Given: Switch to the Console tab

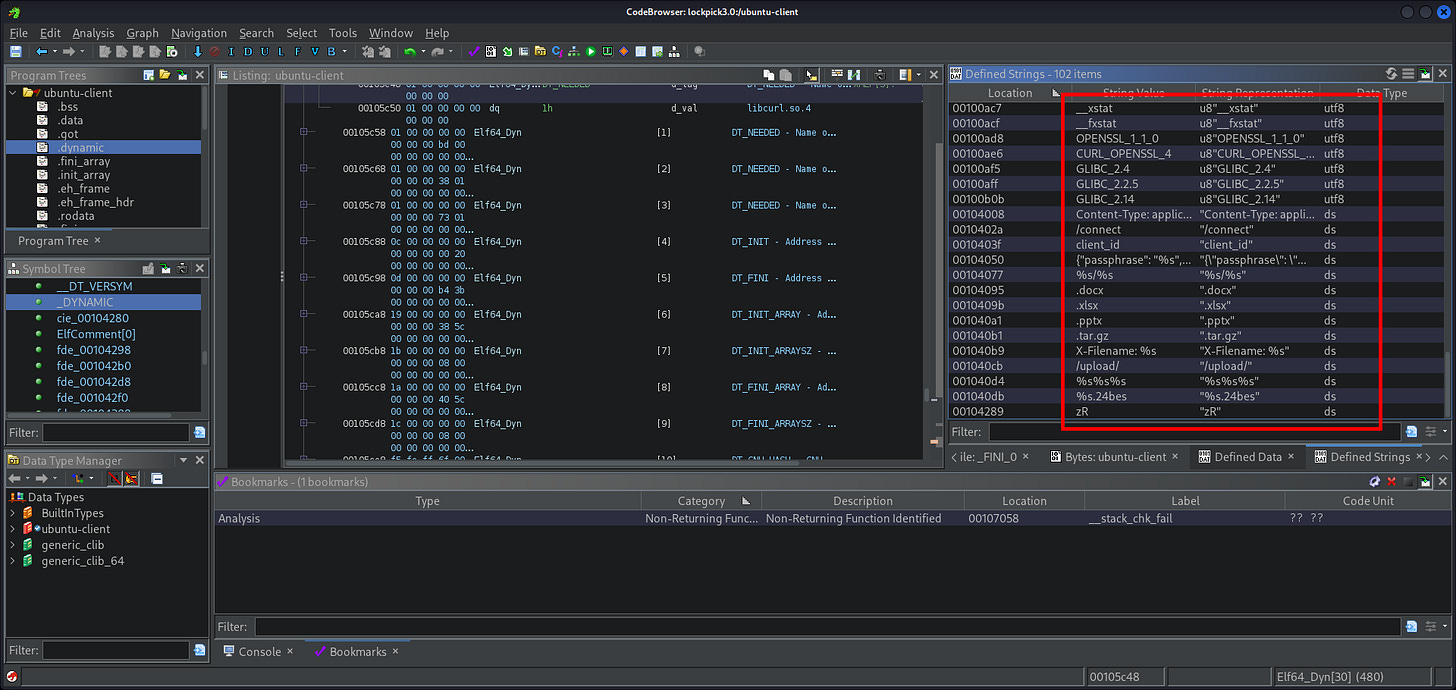Looking at the screenshot, I should click(259, 651).
